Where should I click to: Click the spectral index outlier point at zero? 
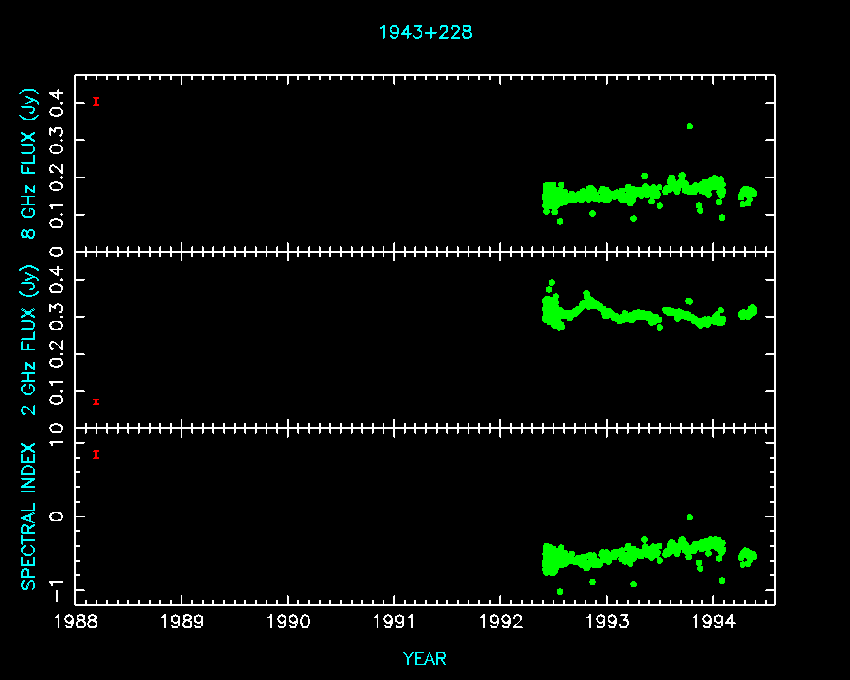click(690, 517)
